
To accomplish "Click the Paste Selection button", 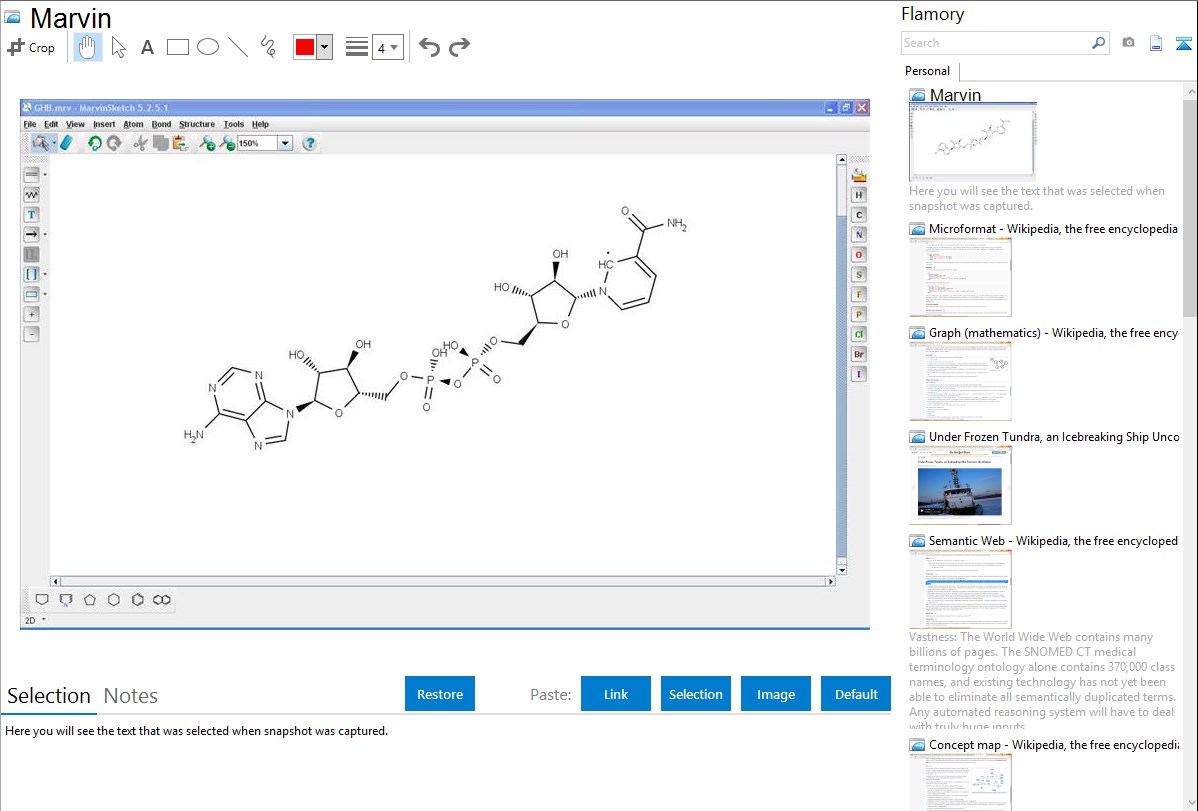I will [695, 694].
